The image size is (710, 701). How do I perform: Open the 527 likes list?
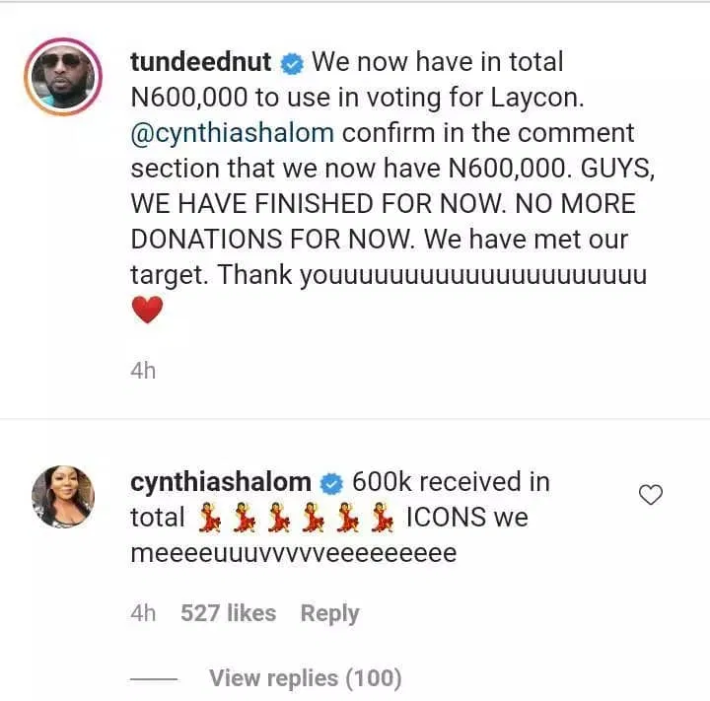[228, 613]
